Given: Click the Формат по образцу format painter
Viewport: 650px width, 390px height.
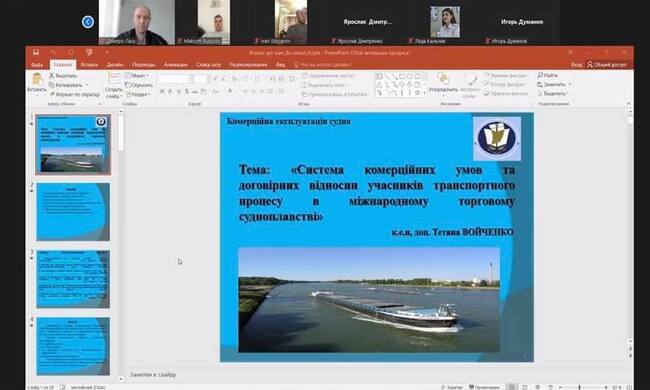Looking at the screenshot, I should (x=74, y=94).
